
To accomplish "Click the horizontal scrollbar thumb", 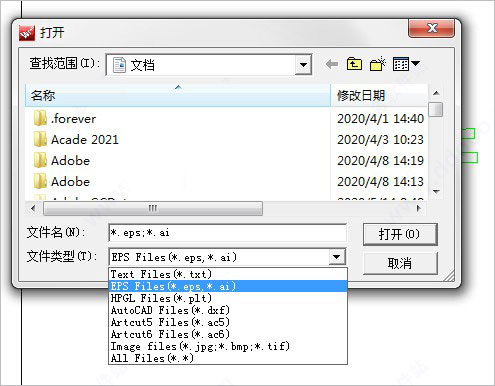I will point(153,209).
